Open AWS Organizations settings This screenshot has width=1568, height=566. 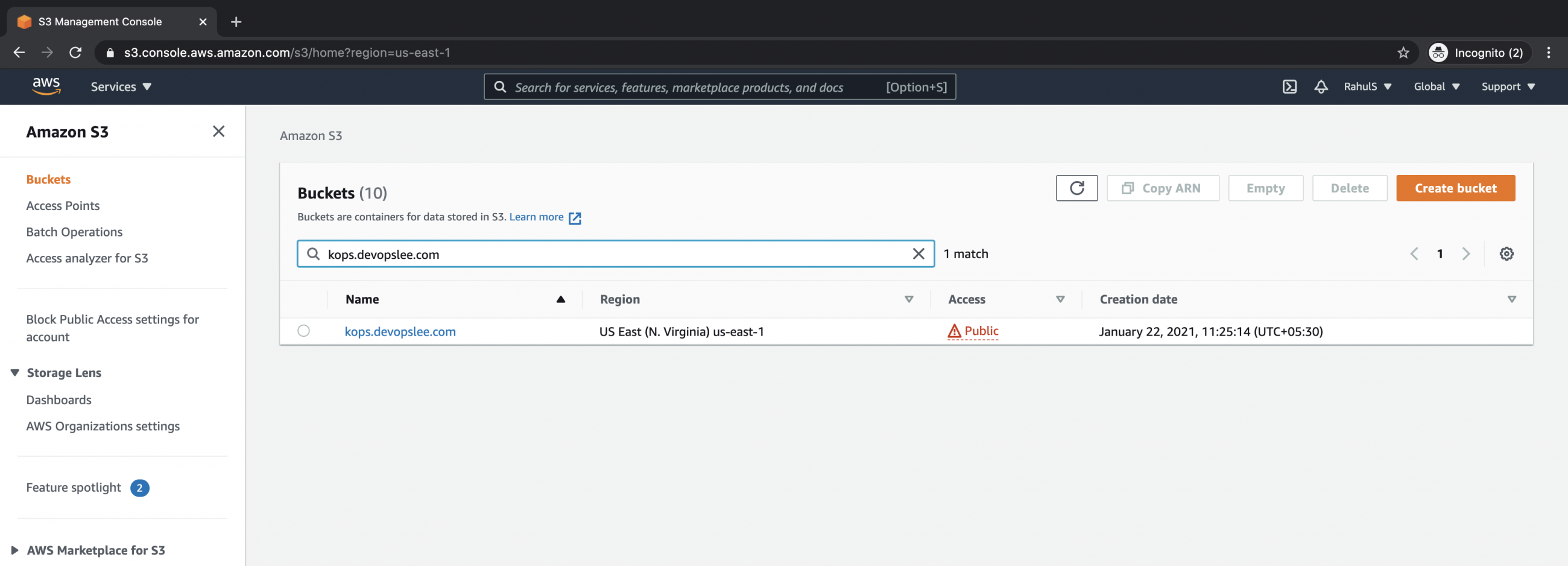pyautogui.click(x=103, y=426)
